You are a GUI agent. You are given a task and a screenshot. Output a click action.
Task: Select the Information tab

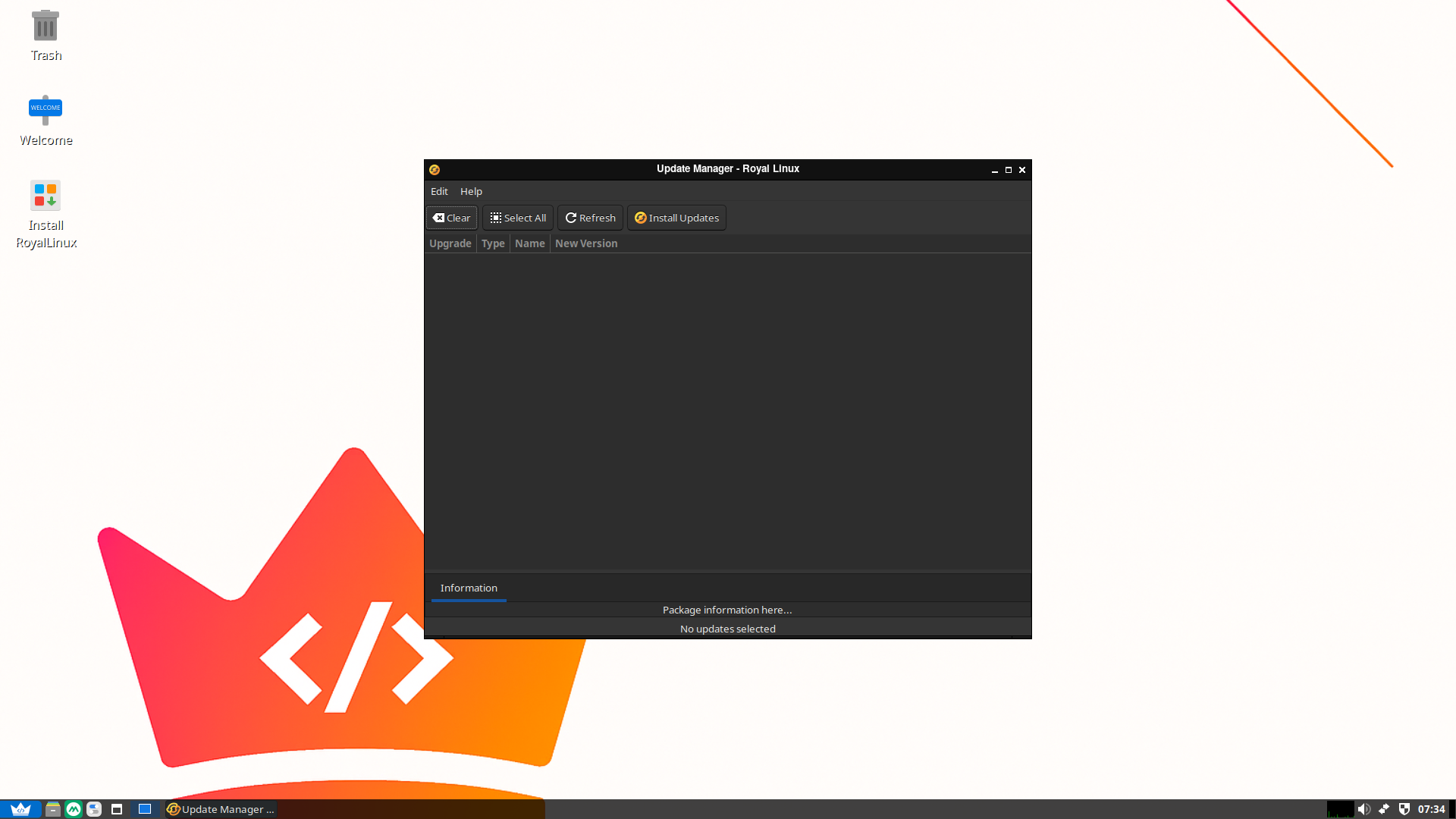(x=469, y=588)
